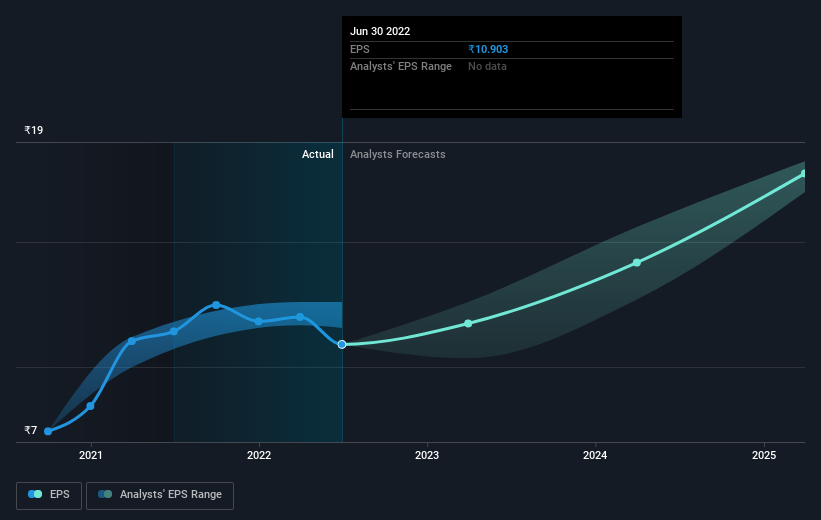Click the EPS point in mid-2021
Image resolution: width=821 pixels, height=520 pixels.
(x=174, y=331)
